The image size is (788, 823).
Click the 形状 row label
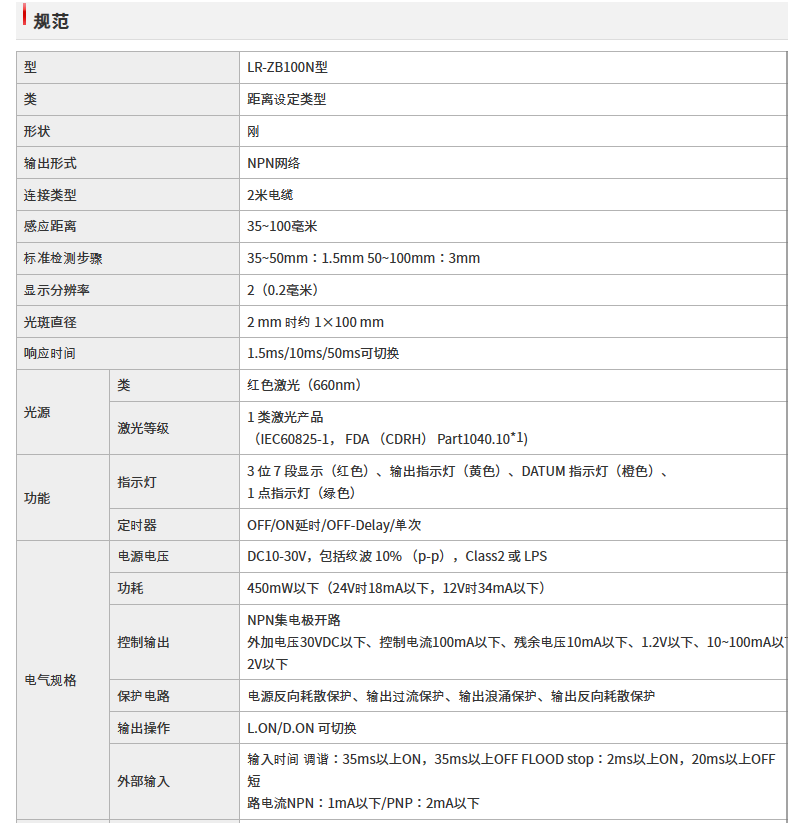tap(37, 131)
